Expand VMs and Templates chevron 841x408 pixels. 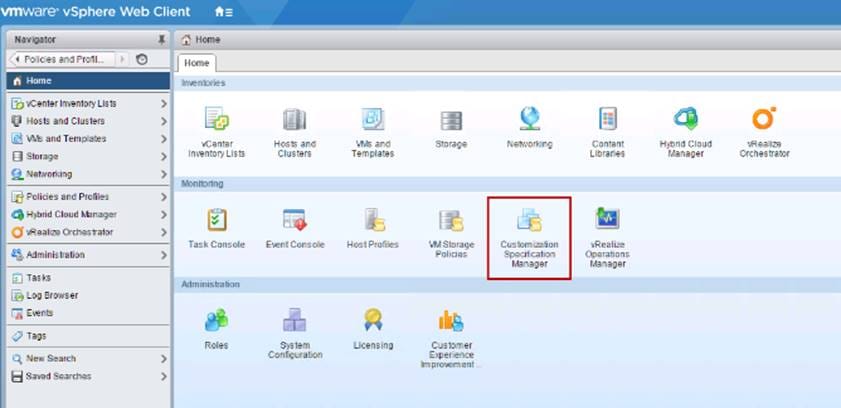coord(164,139)
